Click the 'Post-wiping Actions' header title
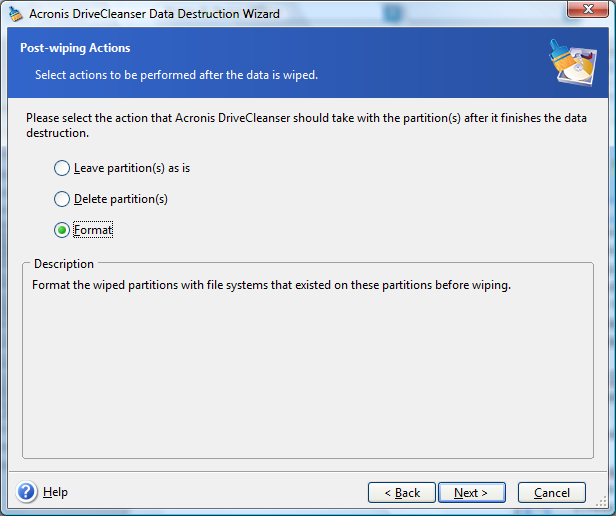This screenshot has height=516, width=616. coord(75,48)
